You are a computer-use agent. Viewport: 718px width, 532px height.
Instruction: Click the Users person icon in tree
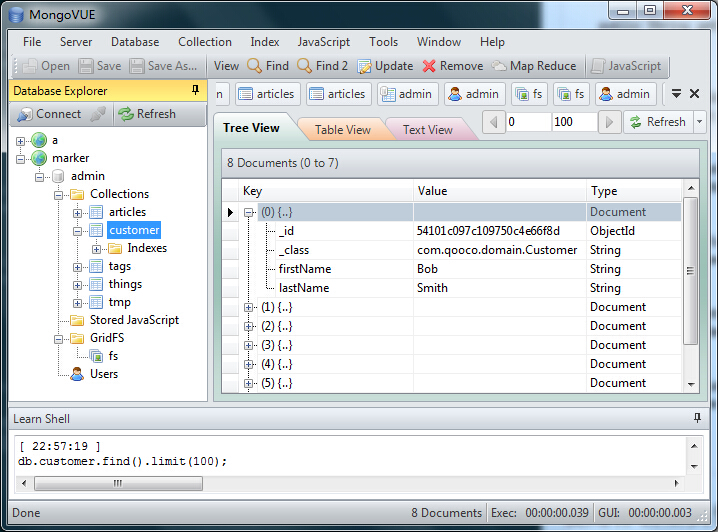77,374
